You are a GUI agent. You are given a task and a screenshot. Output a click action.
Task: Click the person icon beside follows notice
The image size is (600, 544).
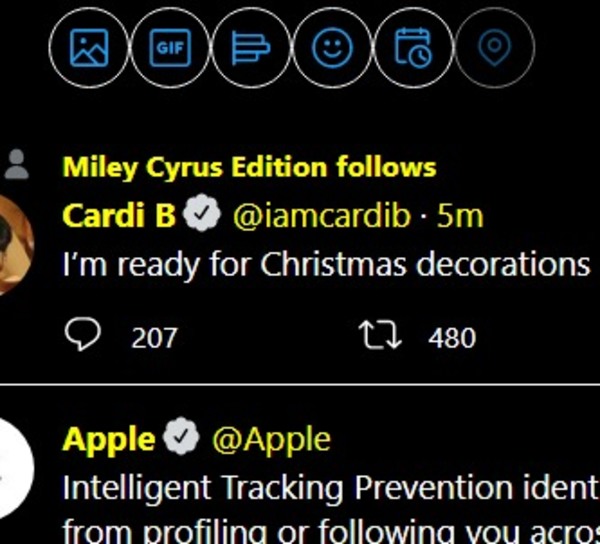(16, 164)
